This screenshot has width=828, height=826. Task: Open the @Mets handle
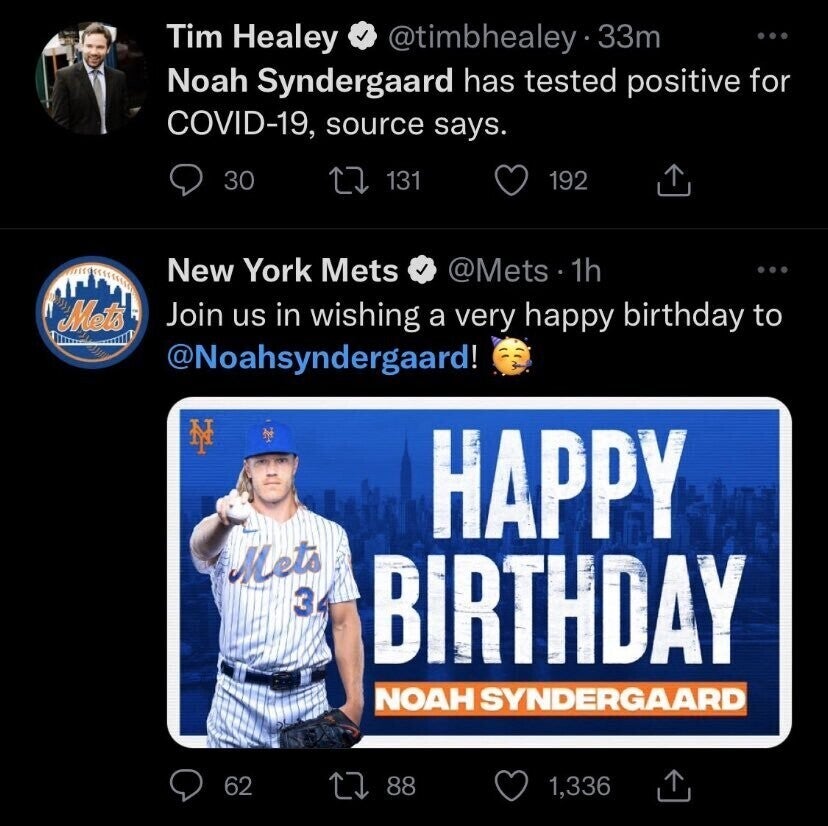tap(498, 271)
